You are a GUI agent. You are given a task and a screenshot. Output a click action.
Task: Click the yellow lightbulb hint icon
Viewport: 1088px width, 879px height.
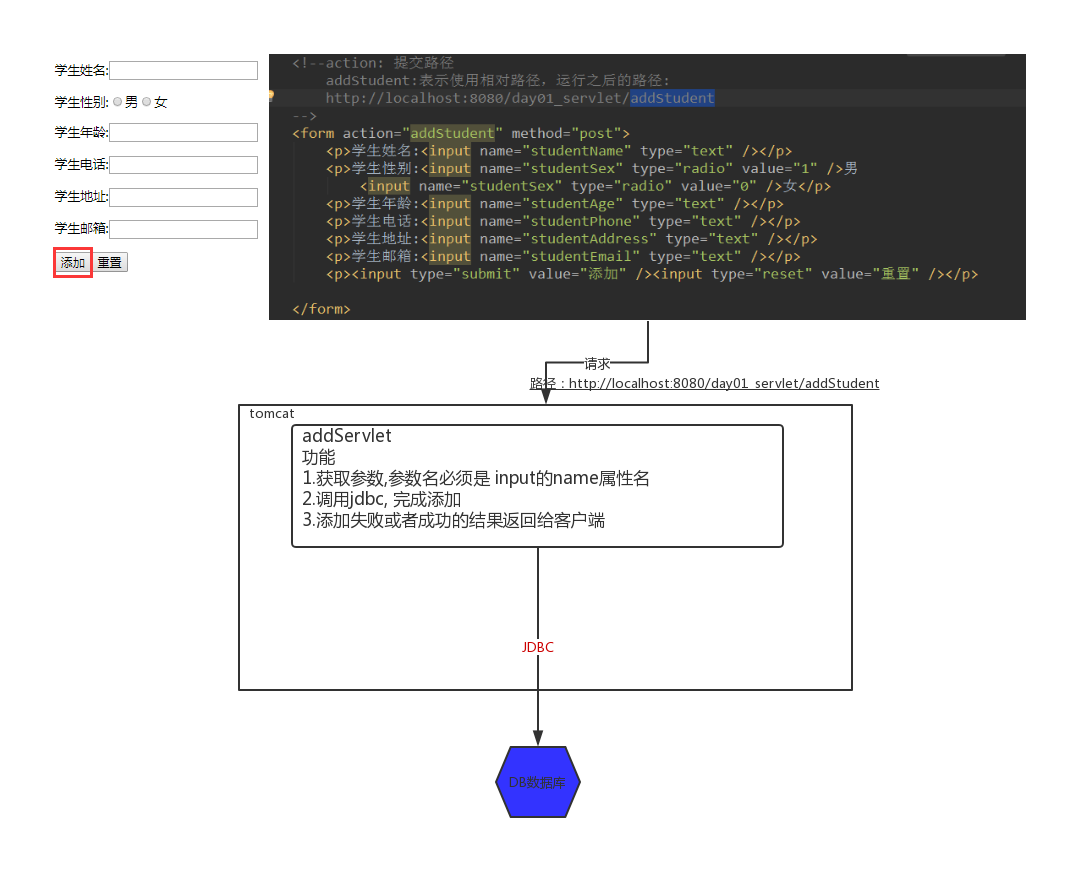coord(271,96)
